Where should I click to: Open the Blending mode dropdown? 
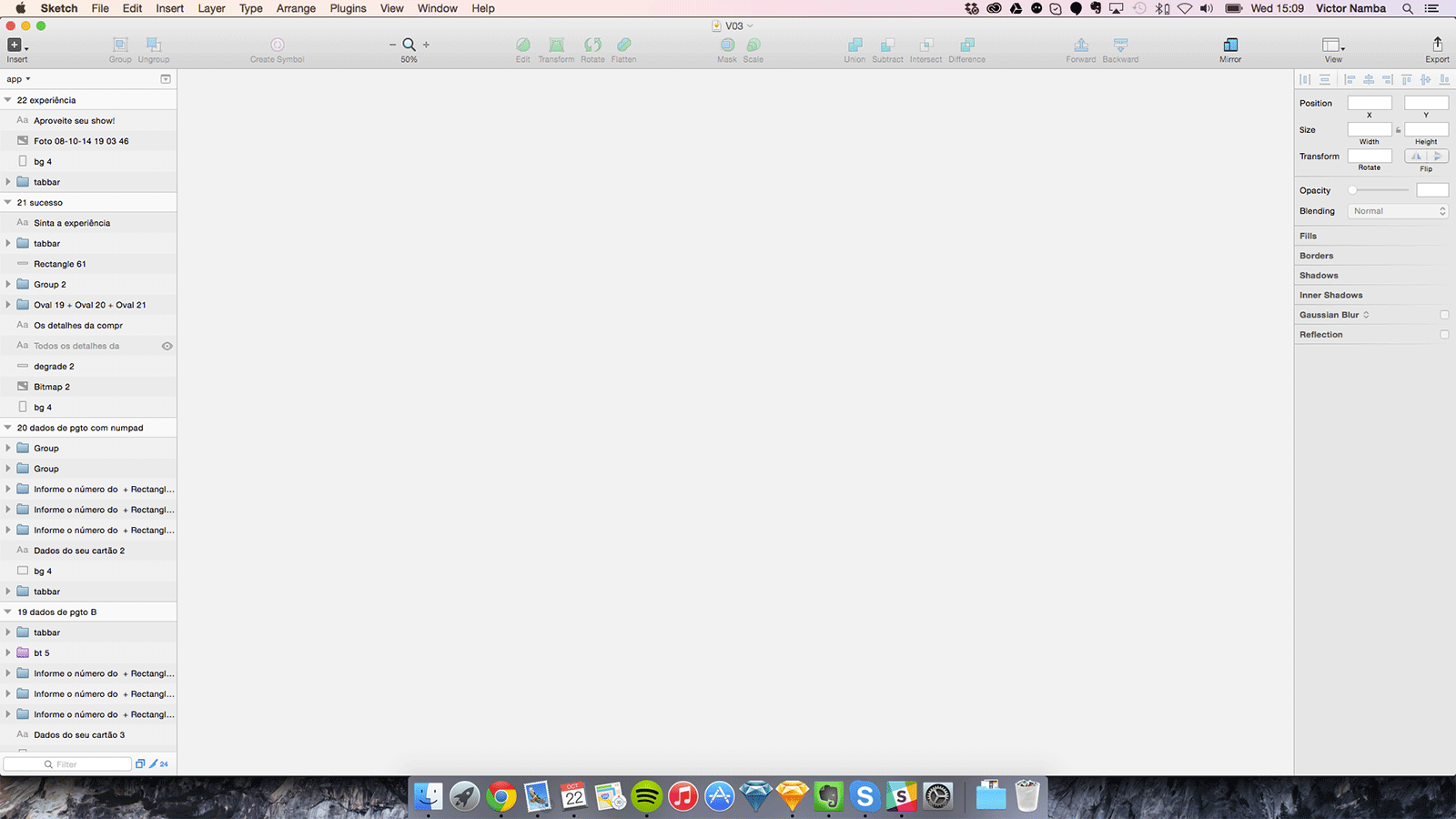pos(1398,211)
